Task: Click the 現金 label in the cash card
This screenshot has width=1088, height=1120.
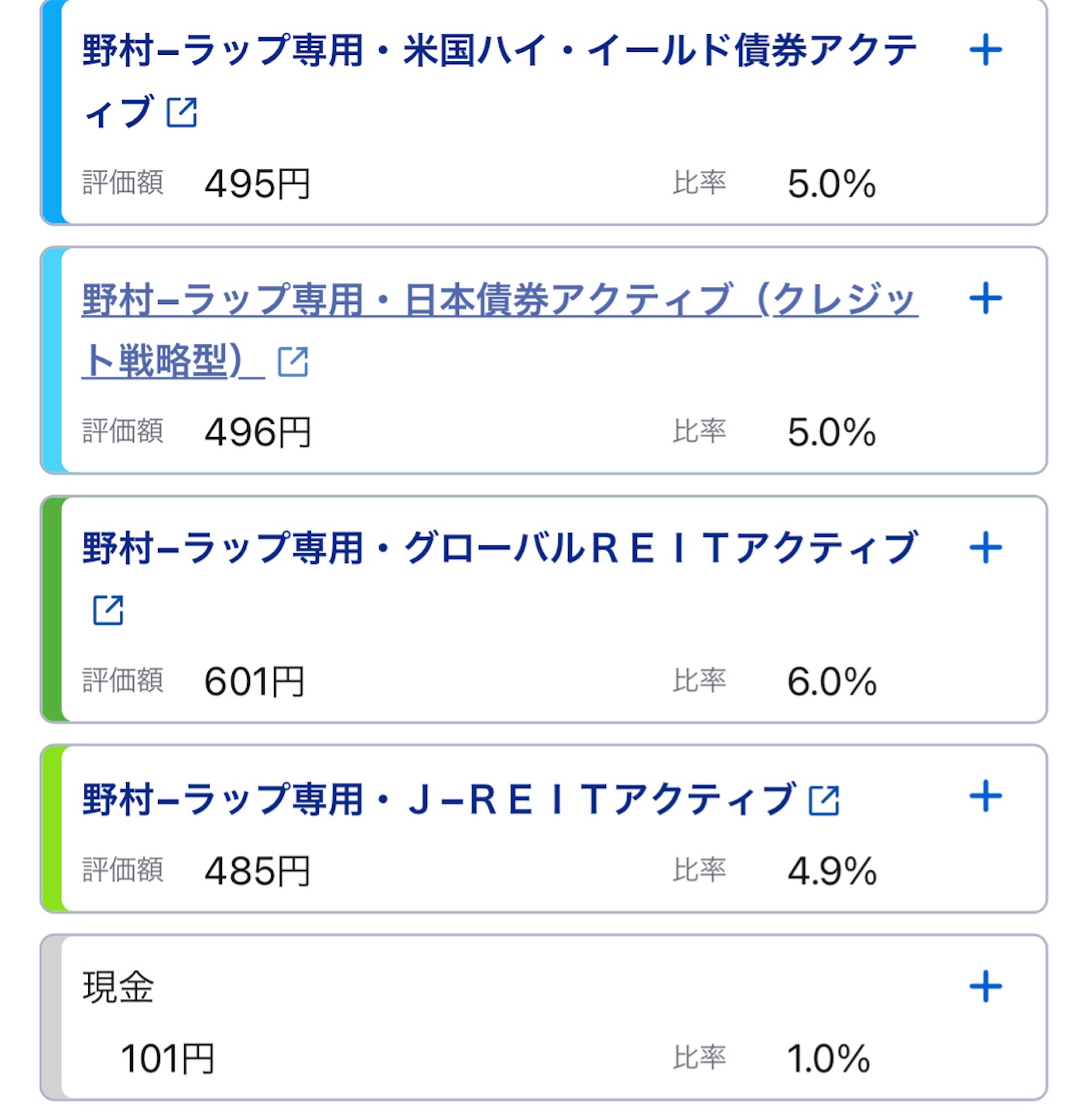Action: (x=118, y=988)
